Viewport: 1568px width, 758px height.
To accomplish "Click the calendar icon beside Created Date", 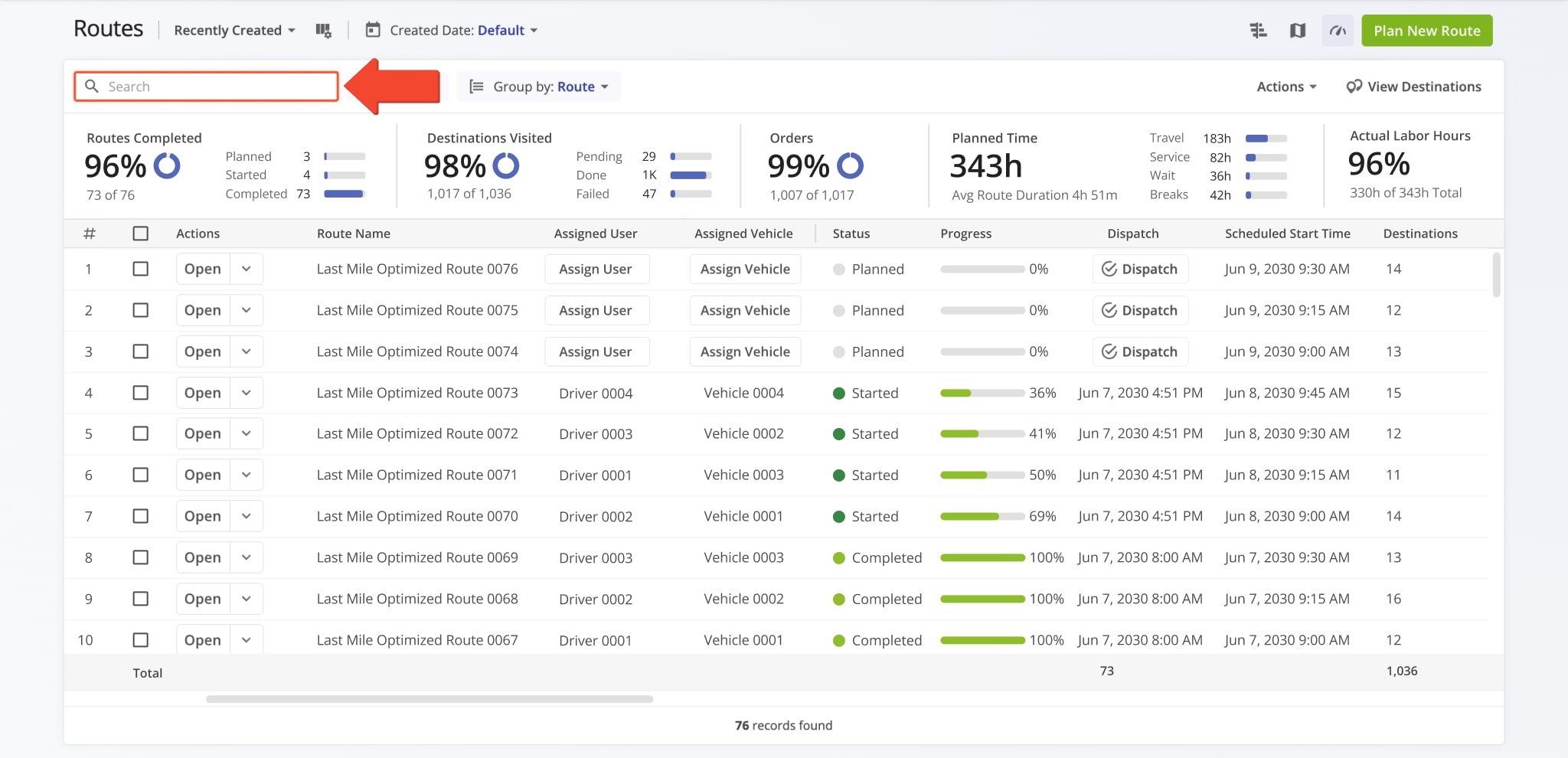I will coord(373,31).
